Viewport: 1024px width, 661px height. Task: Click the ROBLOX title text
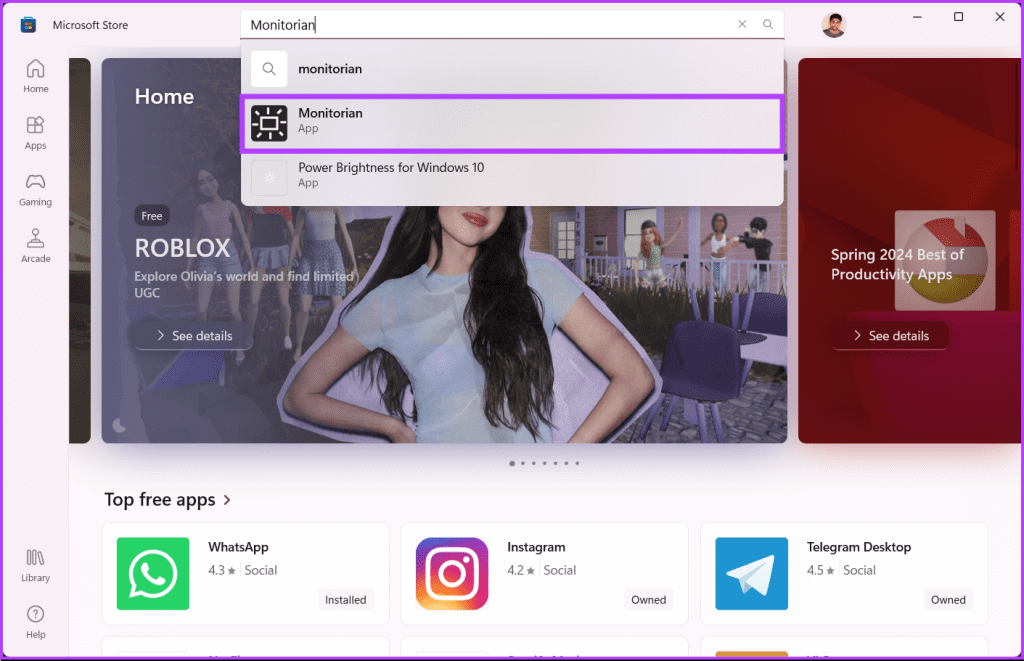(182, 248)
